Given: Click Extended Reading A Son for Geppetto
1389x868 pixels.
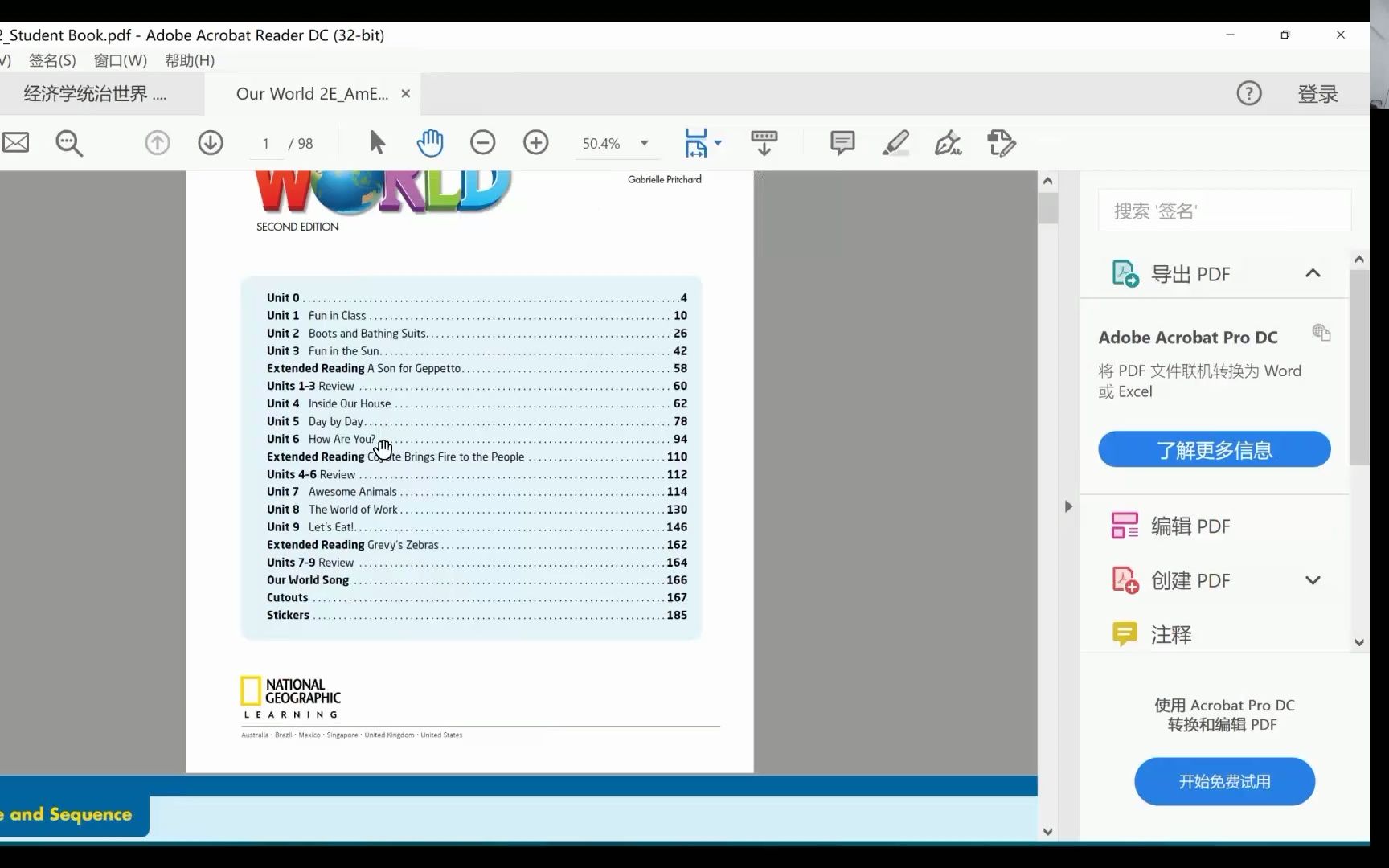Looking at the screenshot, I should click(477, 369).
